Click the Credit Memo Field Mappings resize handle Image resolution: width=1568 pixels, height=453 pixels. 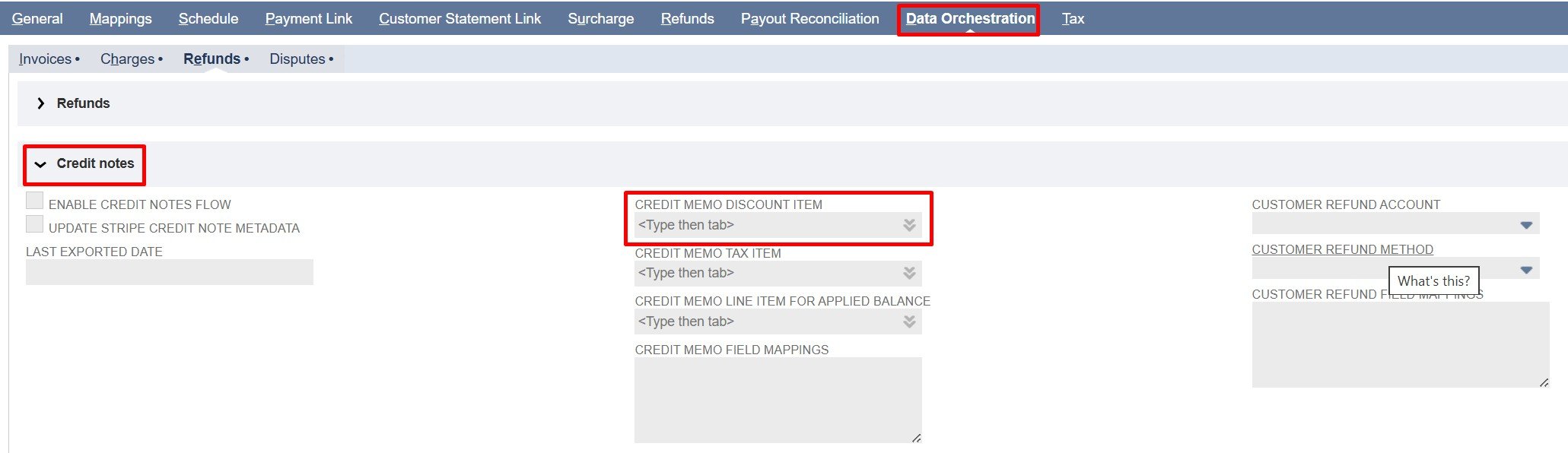tap(916, 438)
